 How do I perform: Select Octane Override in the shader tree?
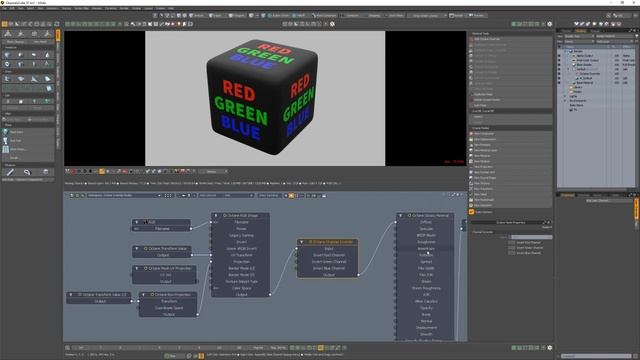[589, 74]
